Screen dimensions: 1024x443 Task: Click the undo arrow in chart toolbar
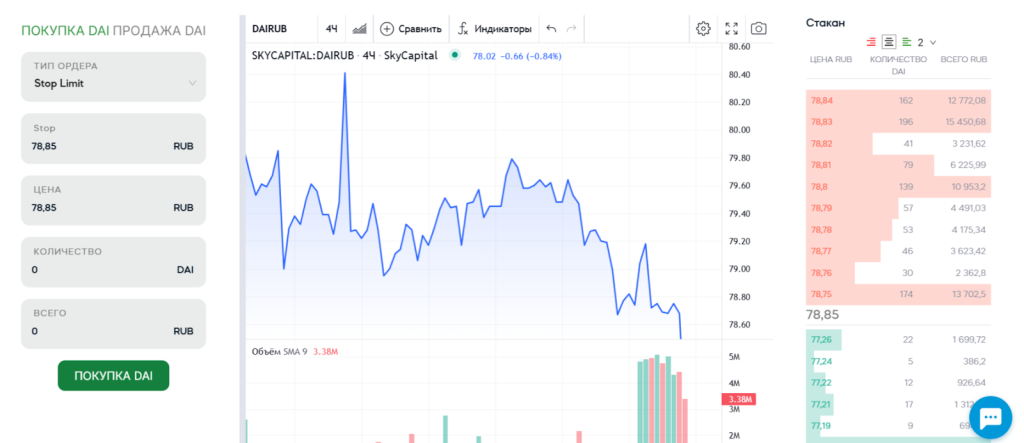(551, 29)
